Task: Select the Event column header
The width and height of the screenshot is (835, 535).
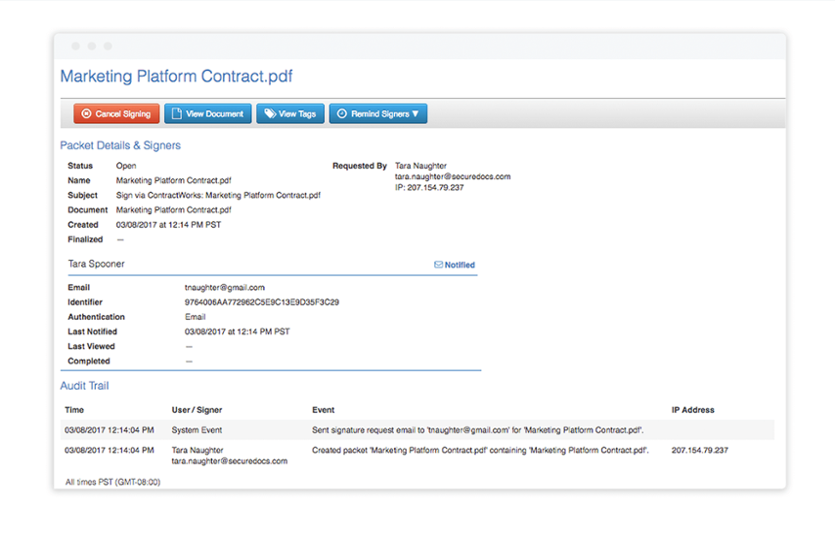Action: pyautogui.click(x=323, y=410)
